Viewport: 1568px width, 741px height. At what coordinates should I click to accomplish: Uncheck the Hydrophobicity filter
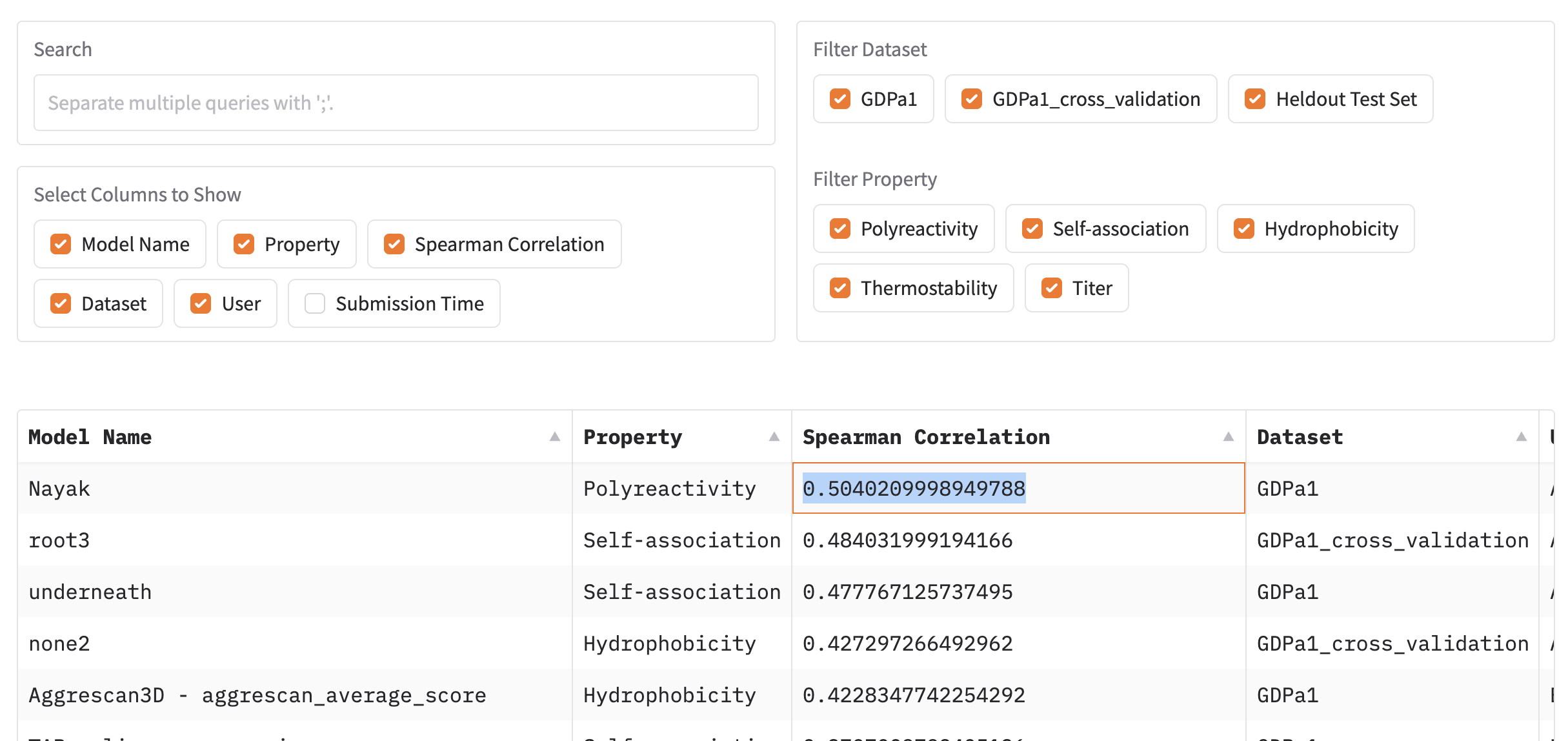[x=1244, y=228]
